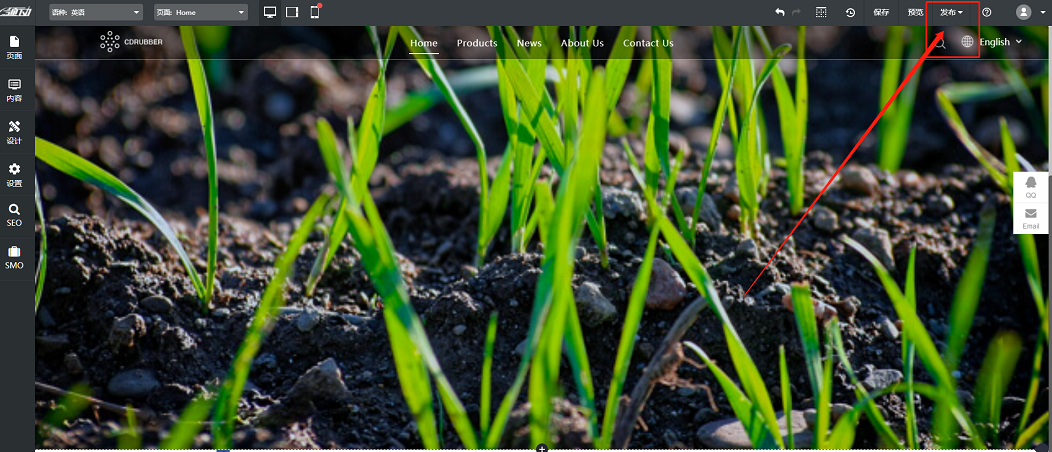
Task: Expand the English language selector on site
Action: [x=992, y=42]
